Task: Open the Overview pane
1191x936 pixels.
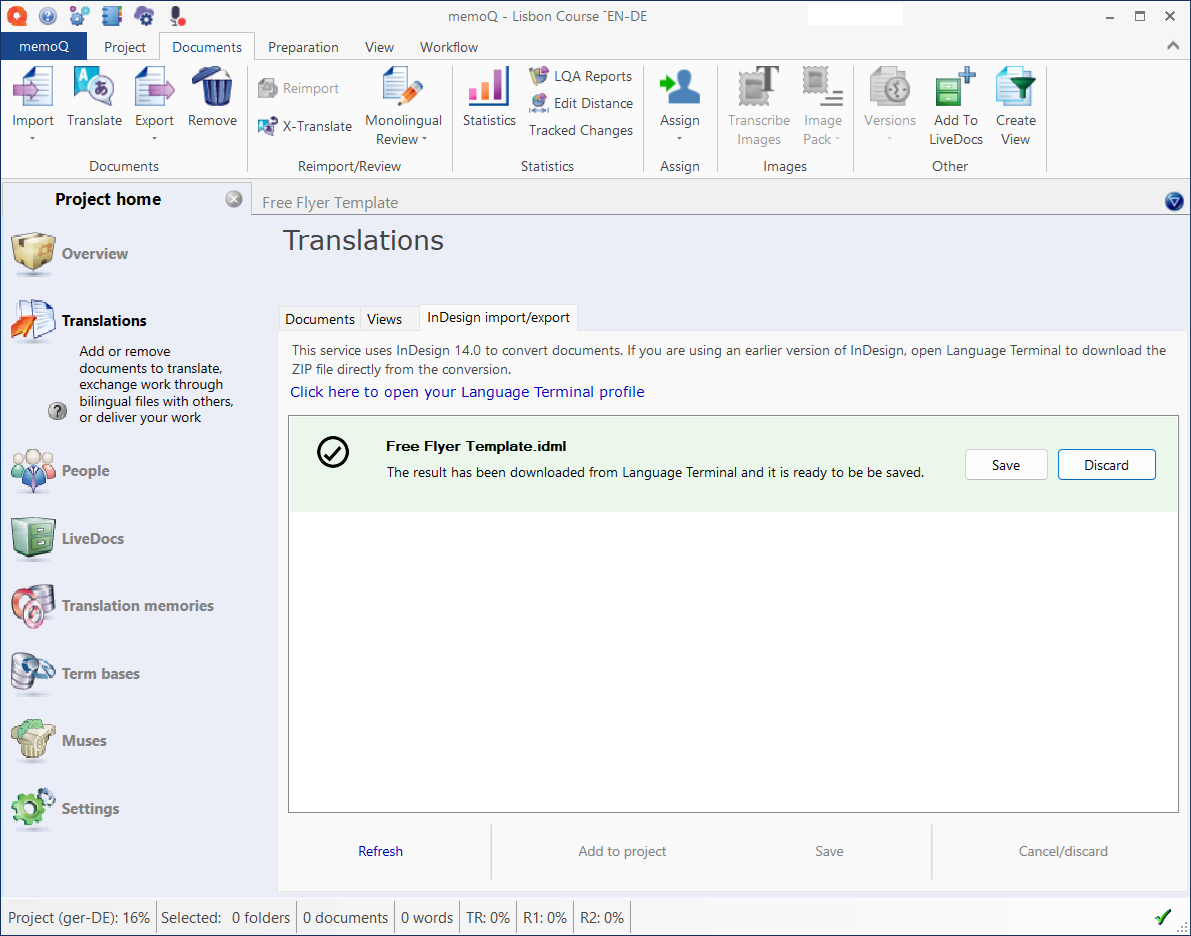Action: click(70, 254)
